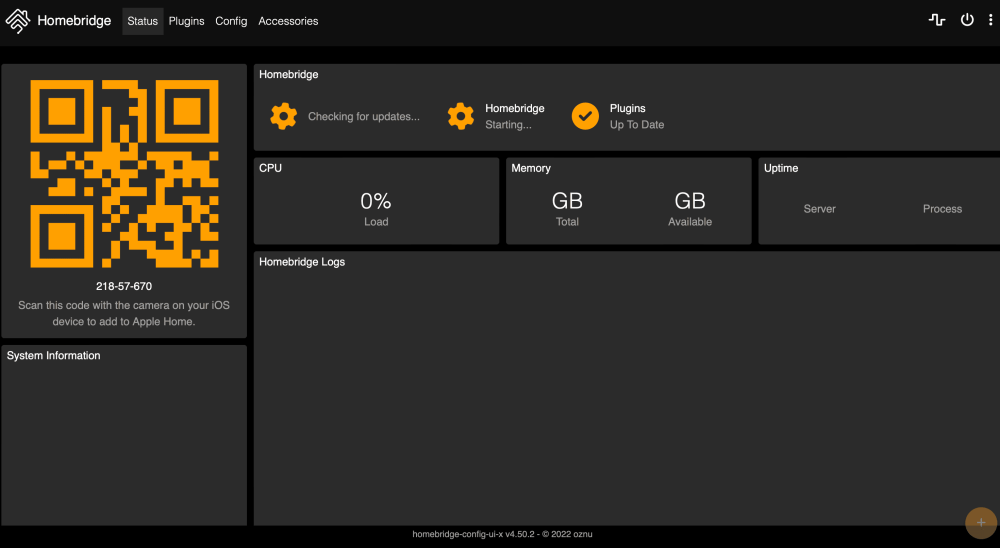
Task: Click the gear icon beside Checking for updates
Action: pyautogui.click(x=284, y=116)
